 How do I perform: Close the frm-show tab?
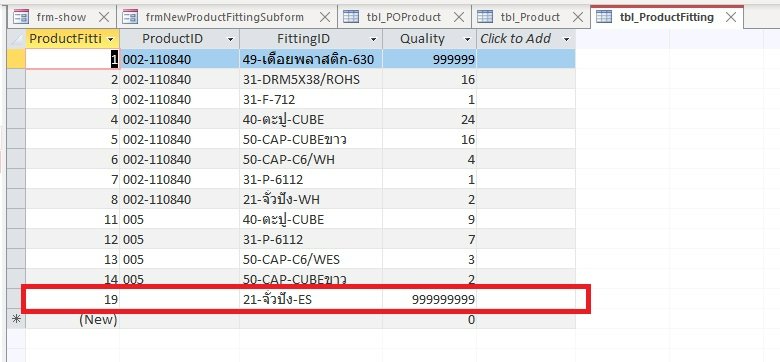(x=103, y=17)
